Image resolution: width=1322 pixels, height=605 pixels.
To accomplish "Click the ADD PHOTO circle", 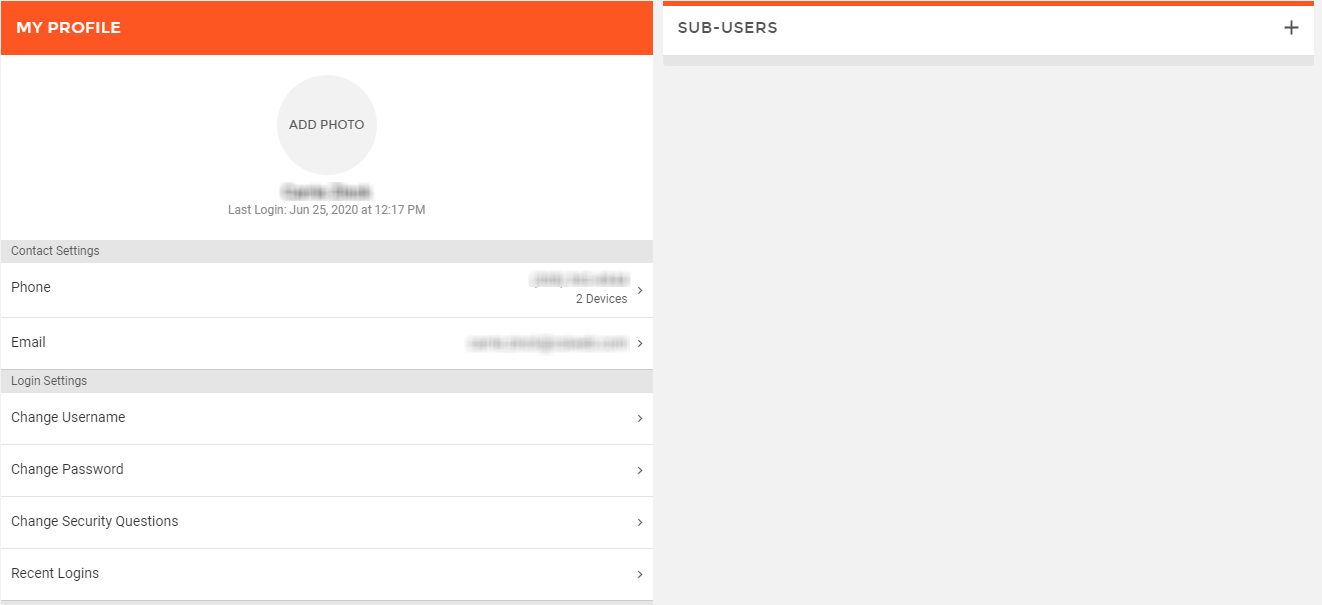I will [327, 125].
